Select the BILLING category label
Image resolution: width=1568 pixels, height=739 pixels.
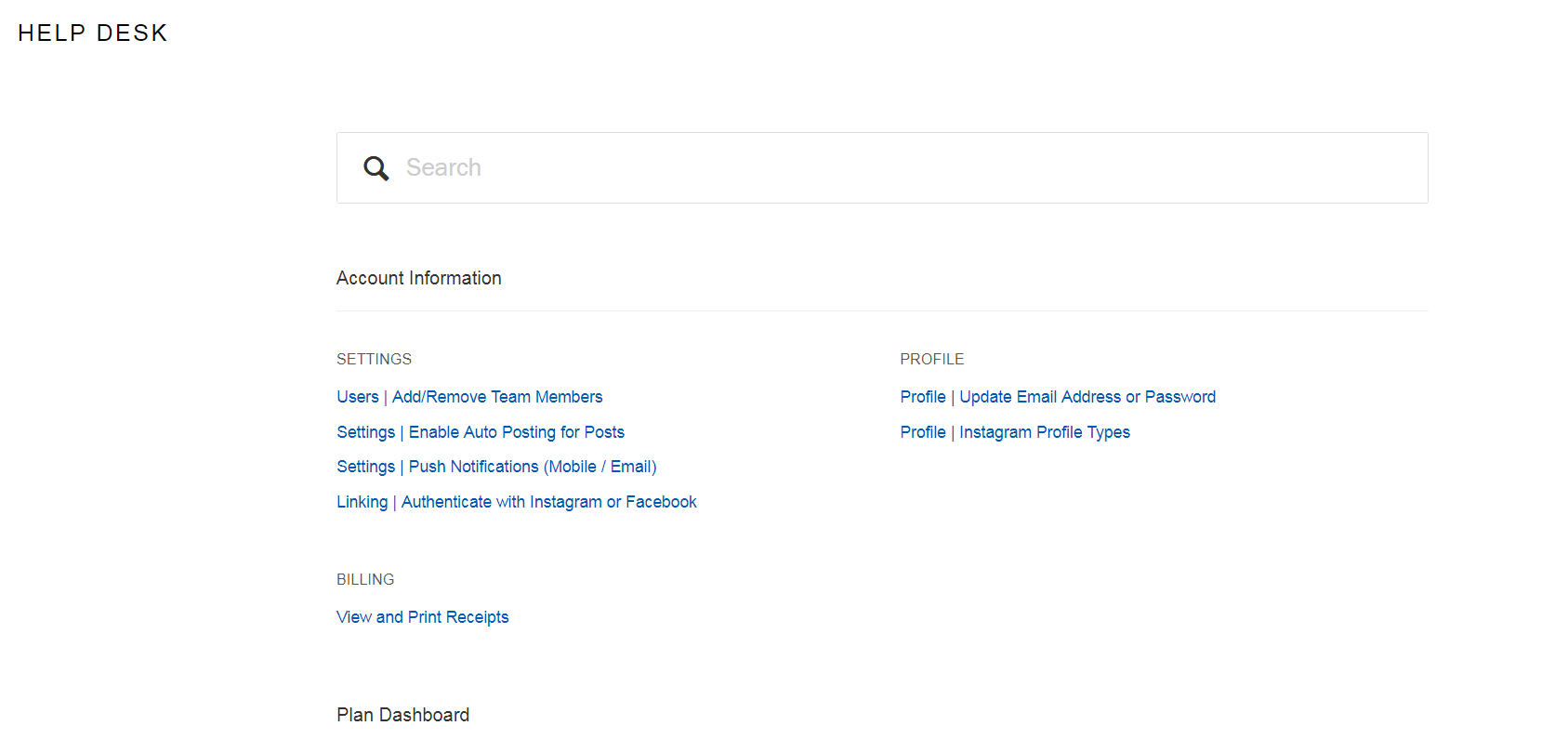[365, 579]
